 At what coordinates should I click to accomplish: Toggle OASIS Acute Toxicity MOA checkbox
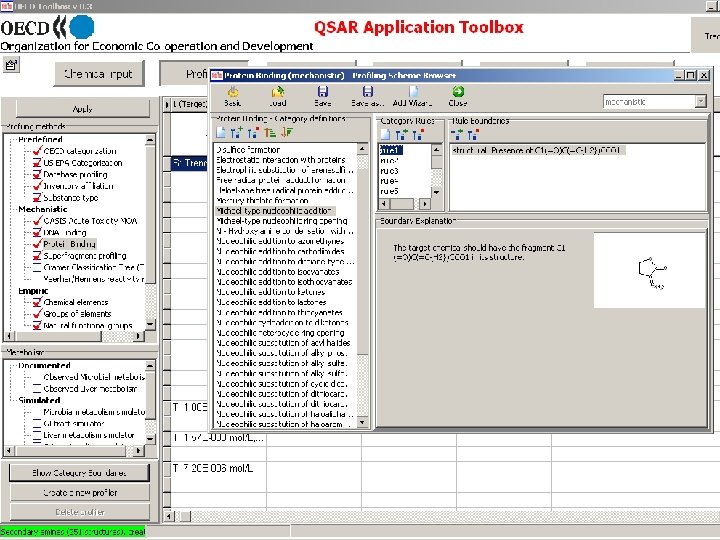[x=37, y=220]
